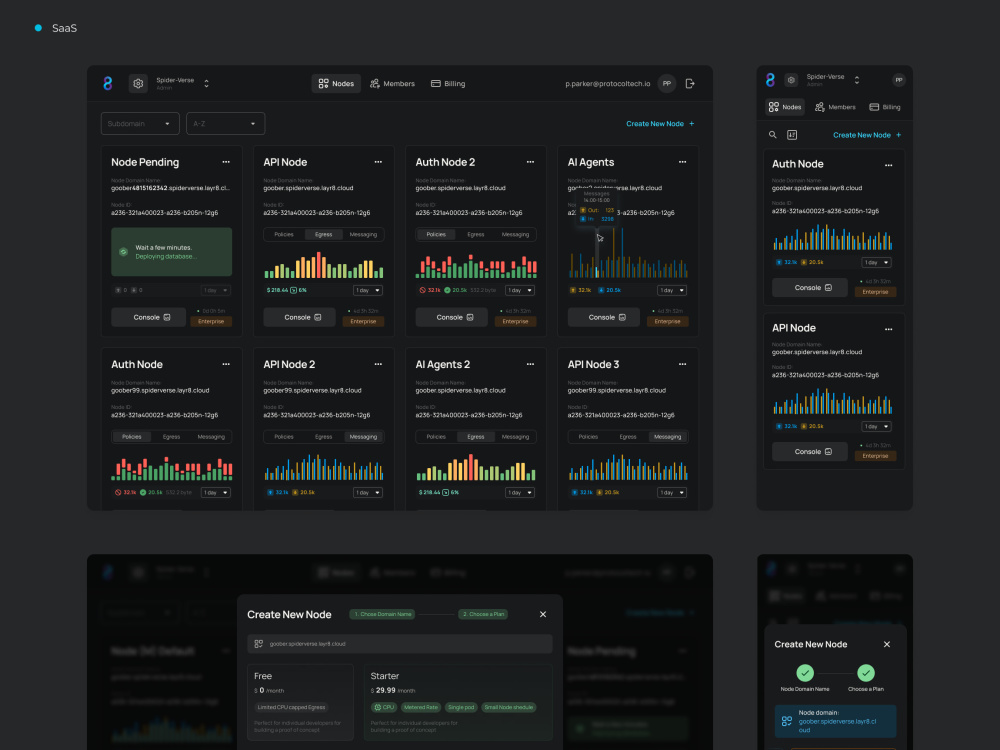1000x750 pixels.
Task: Open 1 day dropdown on mobile Auth Node card
Action: tap(876, 262)
